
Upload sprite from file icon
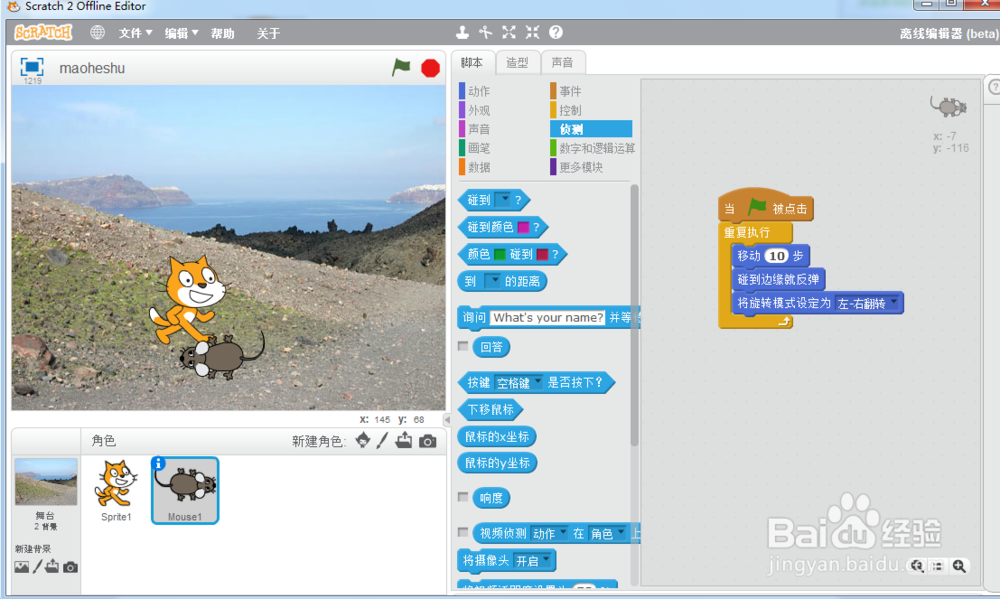[404, 440]
